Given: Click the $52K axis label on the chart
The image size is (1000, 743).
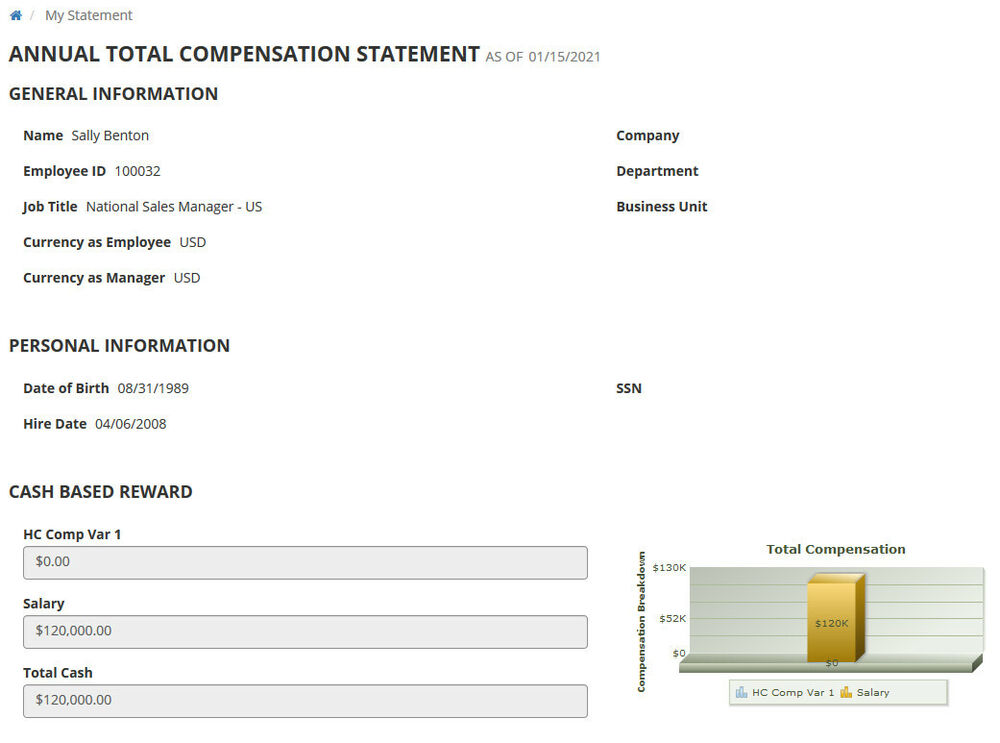Looking at the screenshot, I should click(673, 619).
